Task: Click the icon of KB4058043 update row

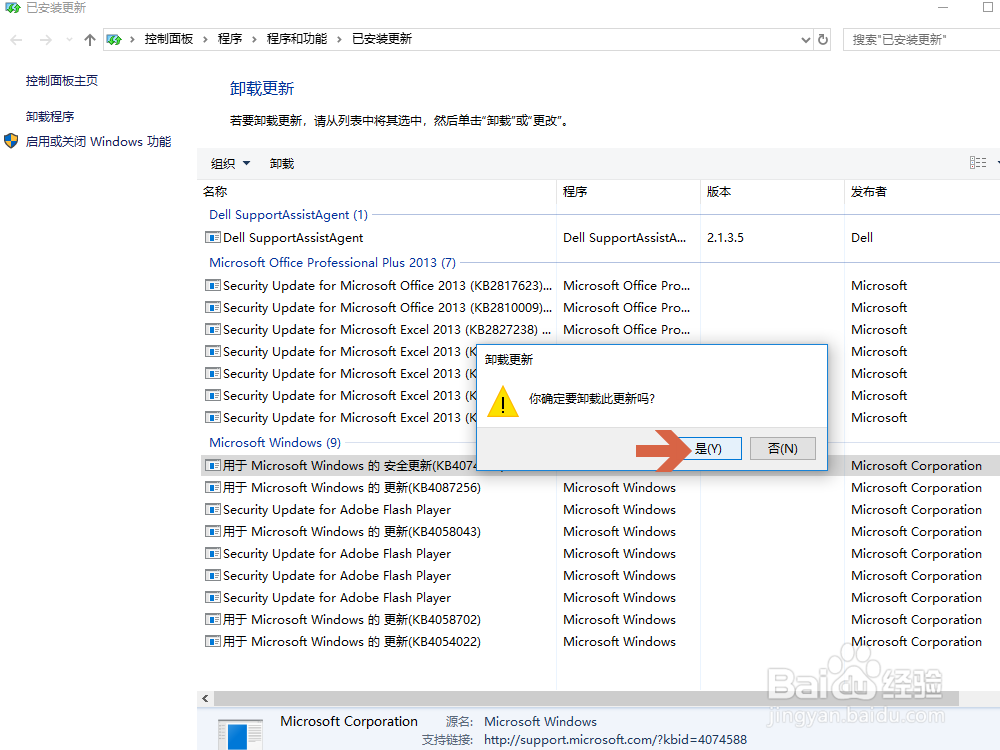Action: point(212,532)
